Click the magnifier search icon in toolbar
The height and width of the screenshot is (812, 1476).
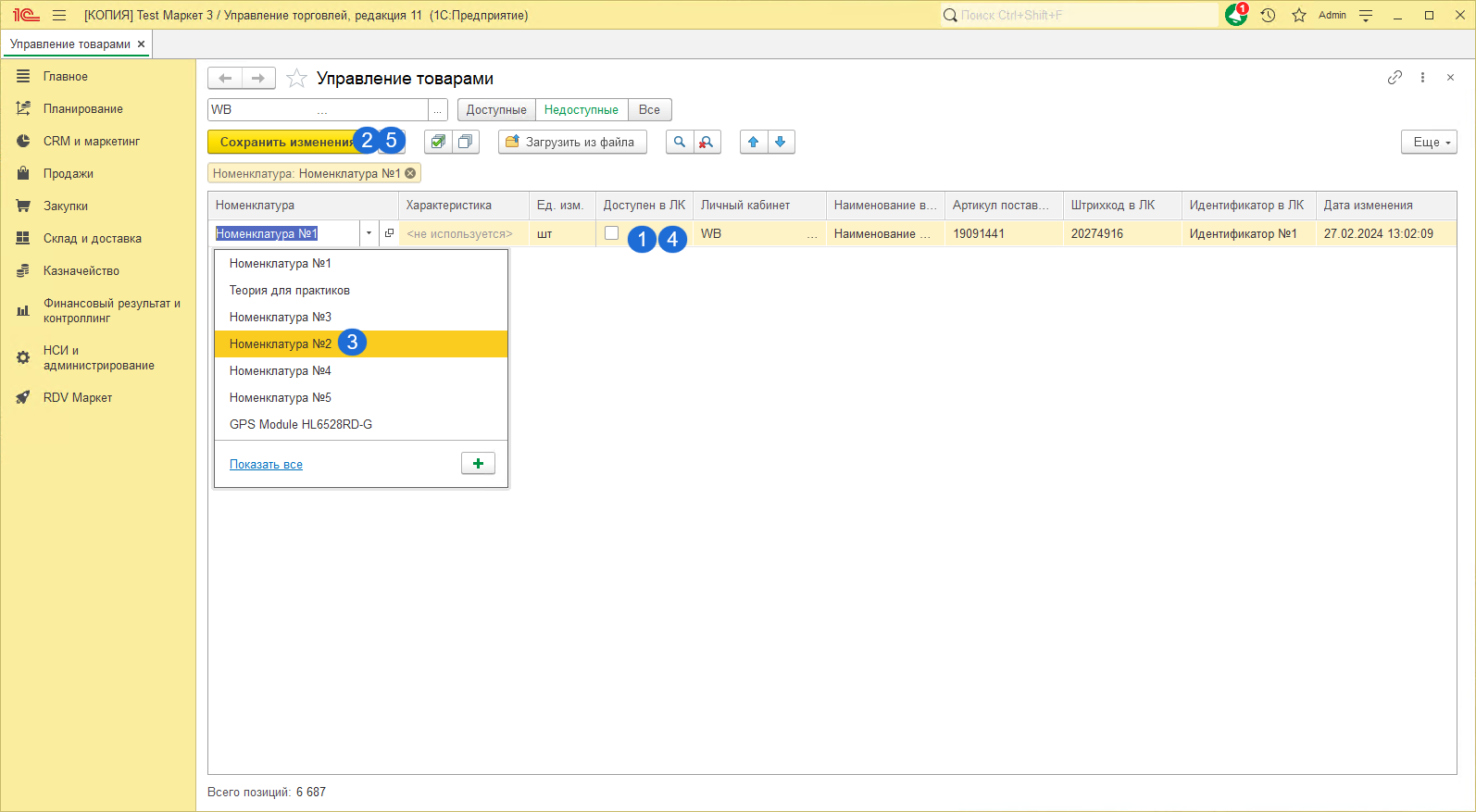click(x=680, y=142)
